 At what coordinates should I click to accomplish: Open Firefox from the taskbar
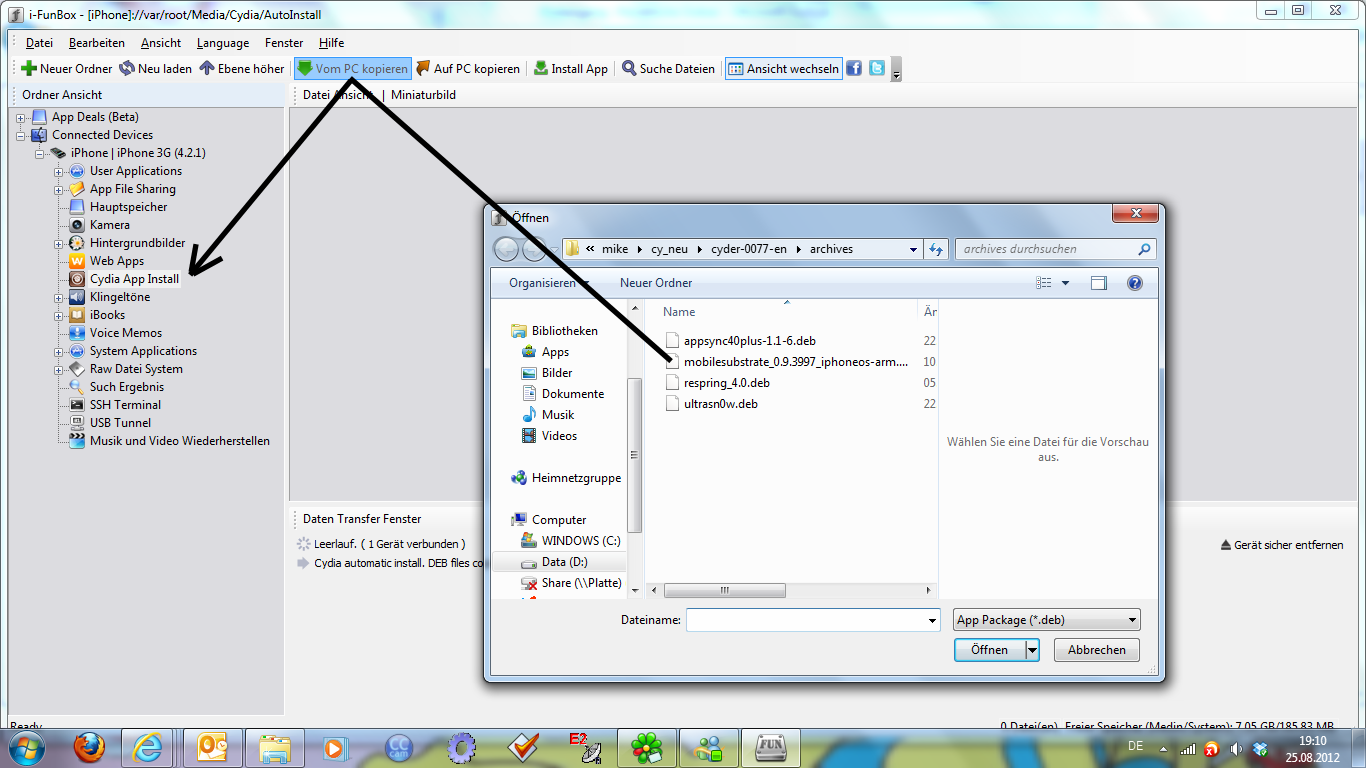coord(90,747)
